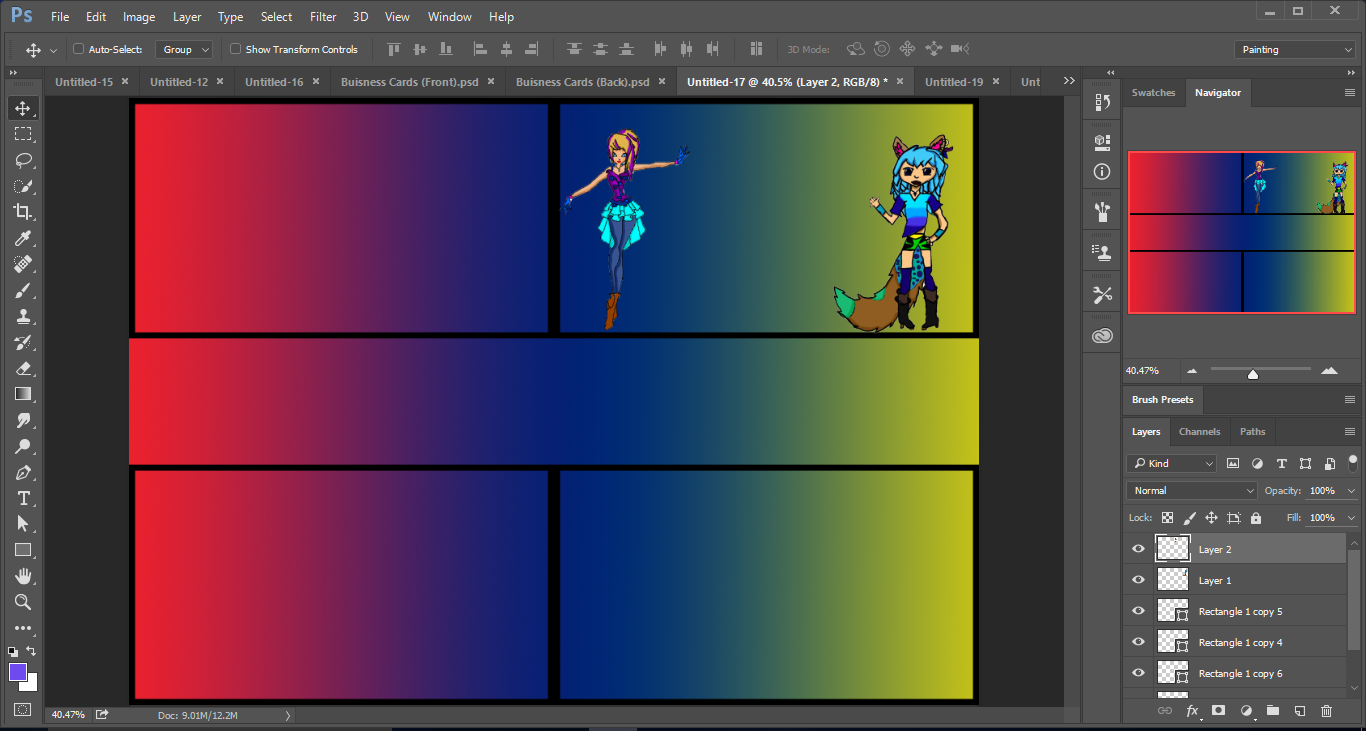Select the Rectangular Marquee tool

23,134
